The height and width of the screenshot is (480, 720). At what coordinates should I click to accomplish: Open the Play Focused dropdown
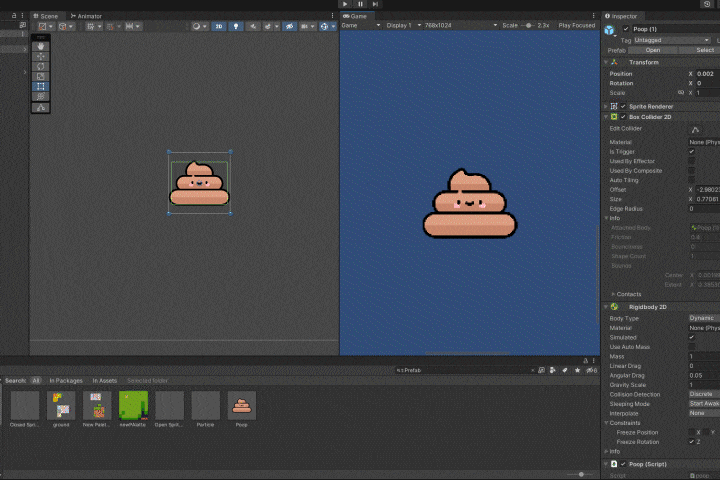click(x=577, y=26)
